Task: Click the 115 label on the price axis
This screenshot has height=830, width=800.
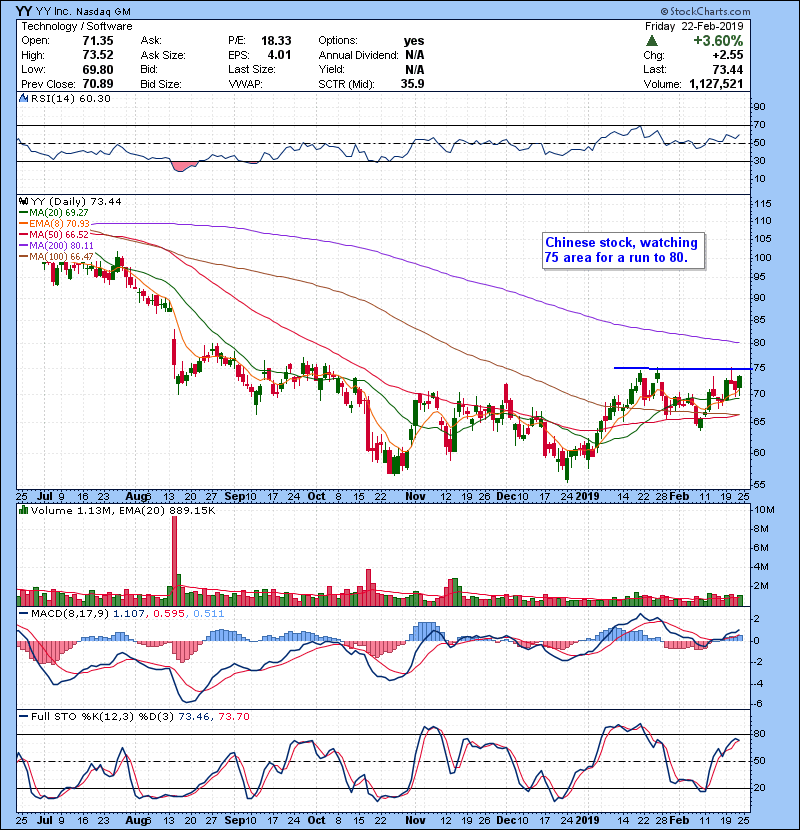Action: (x=763, y=204)
